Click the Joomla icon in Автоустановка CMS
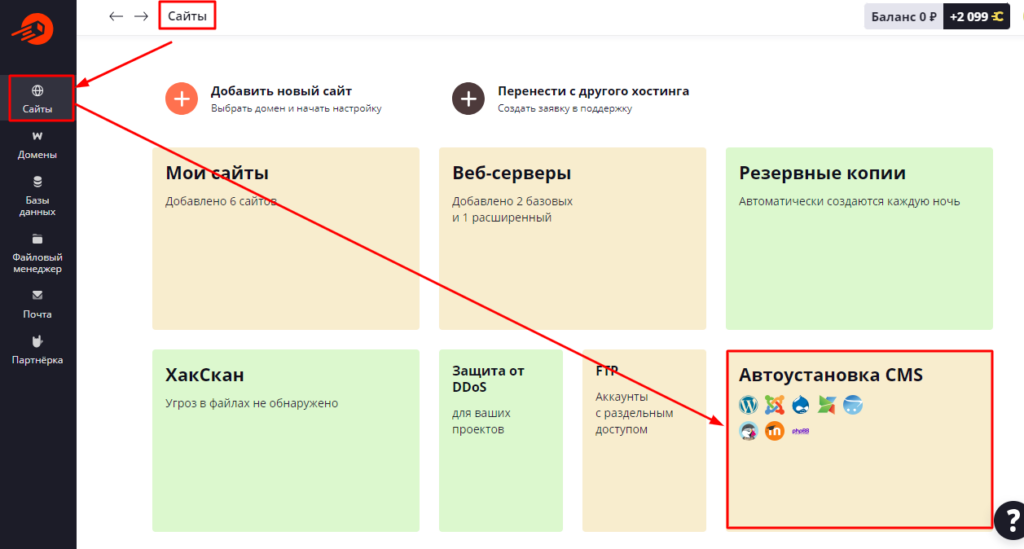This screenshot has height=549, width=1024. tap(775, 405)
